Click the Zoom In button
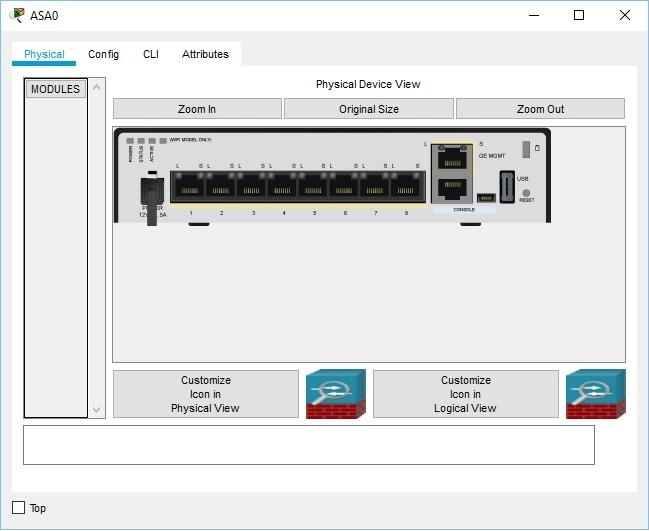Viewport: 649px width, 531px height. click(x=197, y=109)
